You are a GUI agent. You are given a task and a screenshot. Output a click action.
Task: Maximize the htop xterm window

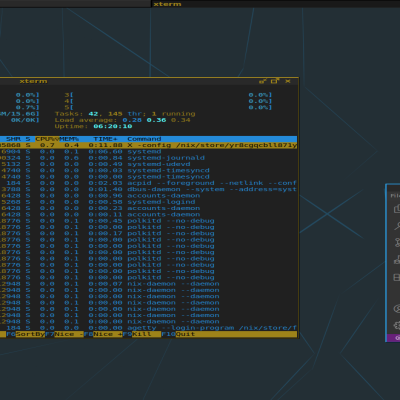click(x=275, y=81)
